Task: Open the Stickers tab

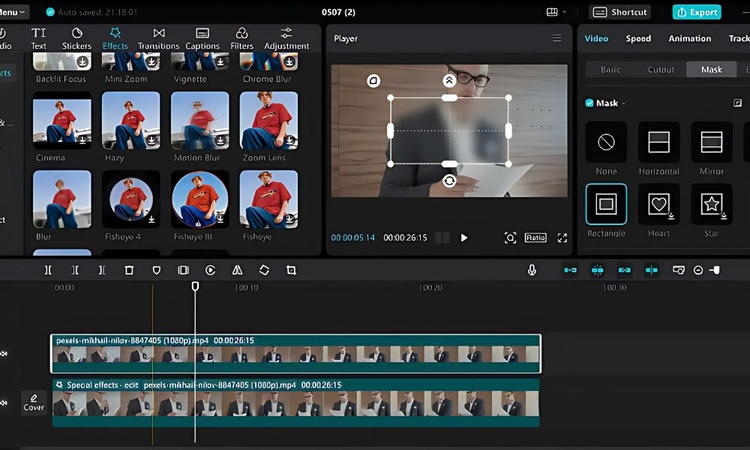Action: click(77, 39)
